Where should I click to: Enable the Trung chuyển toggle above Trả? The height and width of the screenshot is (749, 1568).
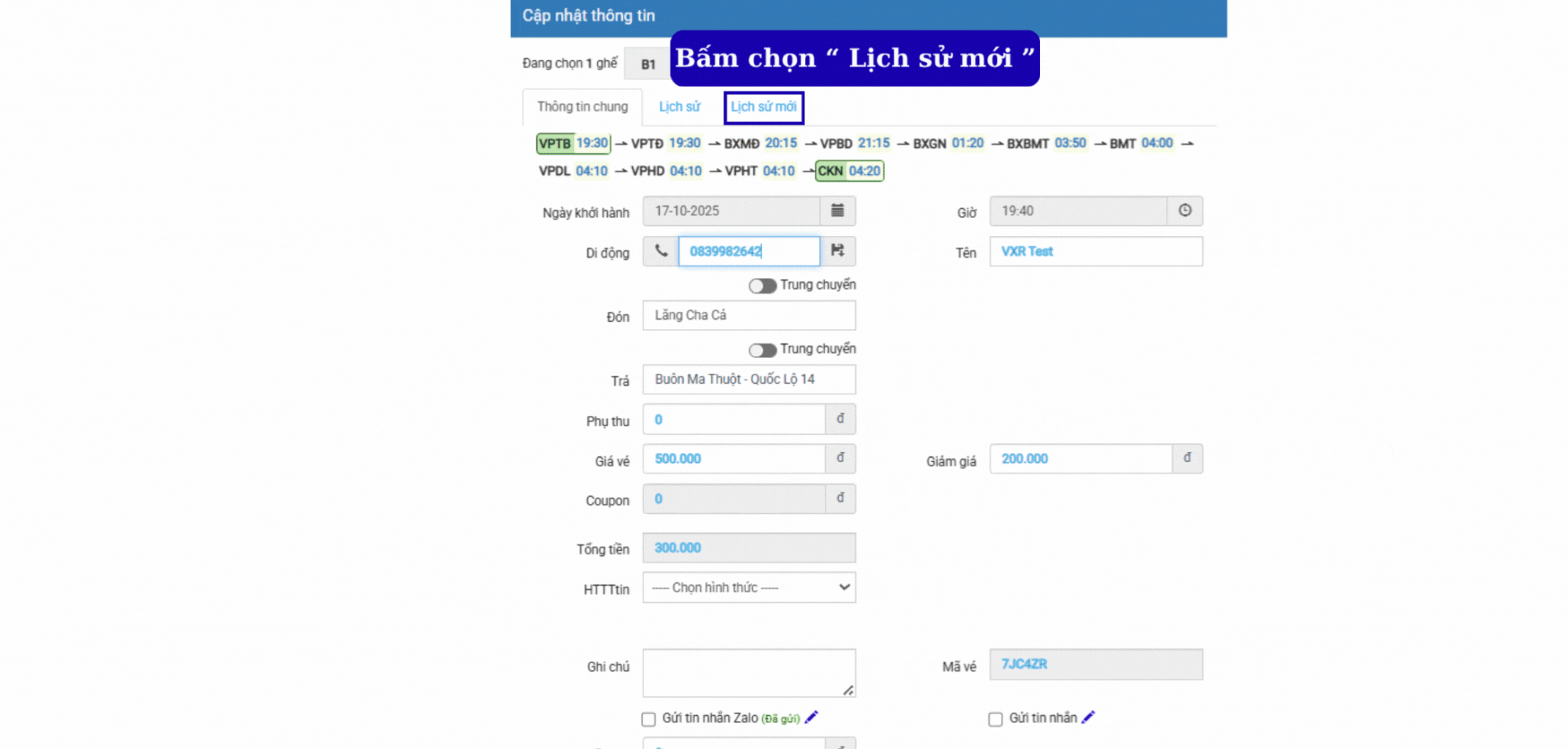(x=762, y=350)
